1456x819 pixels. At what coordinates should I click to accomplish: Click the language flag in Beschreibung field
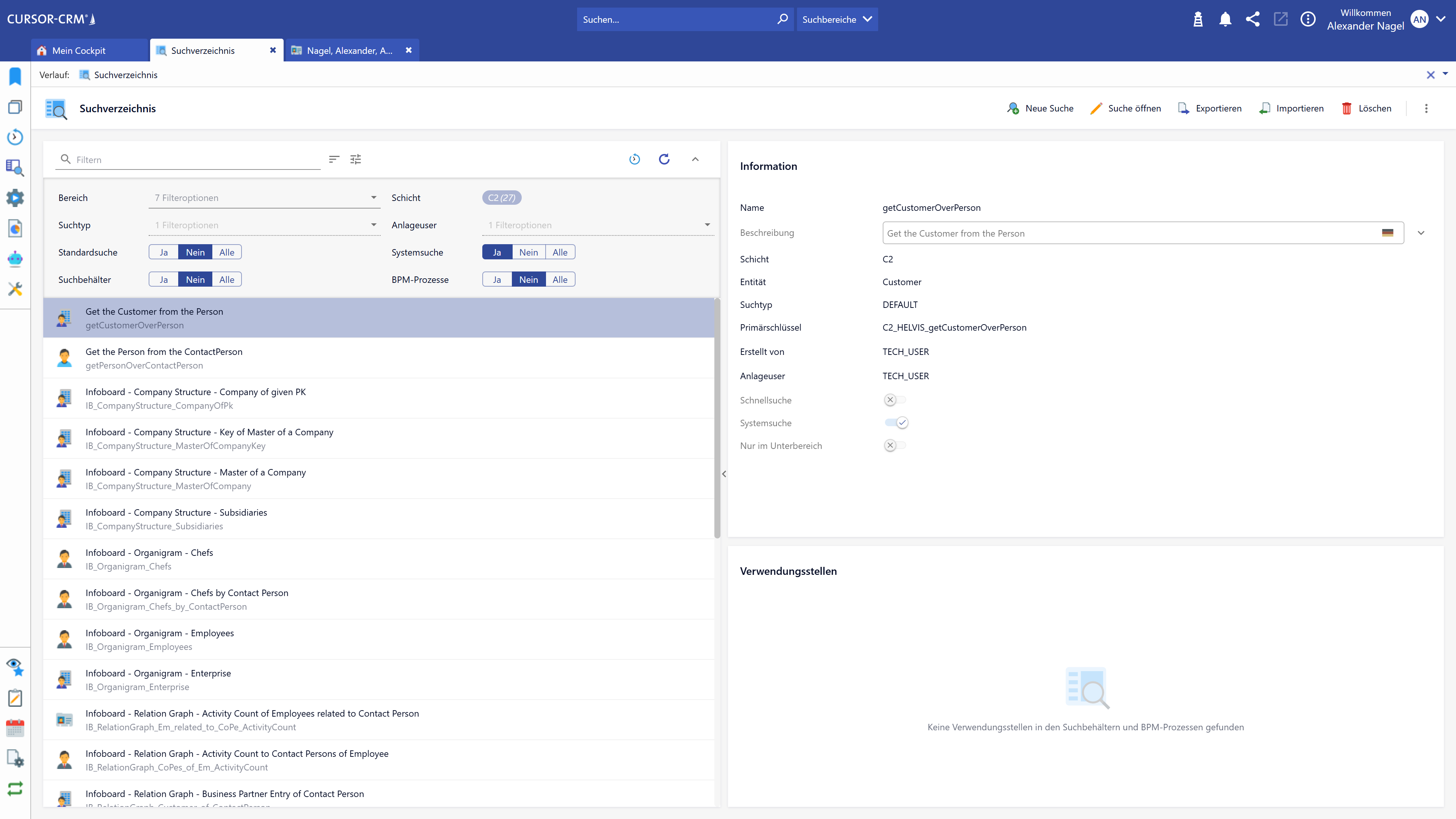[x=1388, y=233]
